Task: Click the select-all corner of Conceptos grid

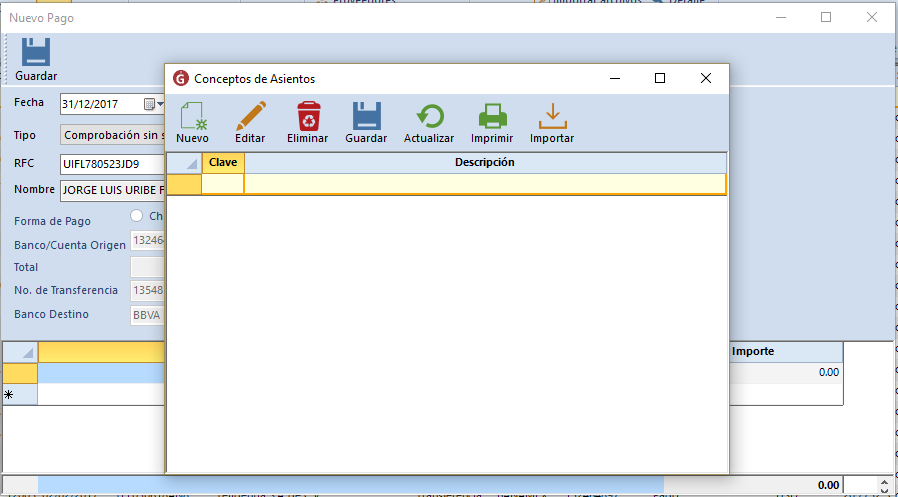Action: pos(184,163)
